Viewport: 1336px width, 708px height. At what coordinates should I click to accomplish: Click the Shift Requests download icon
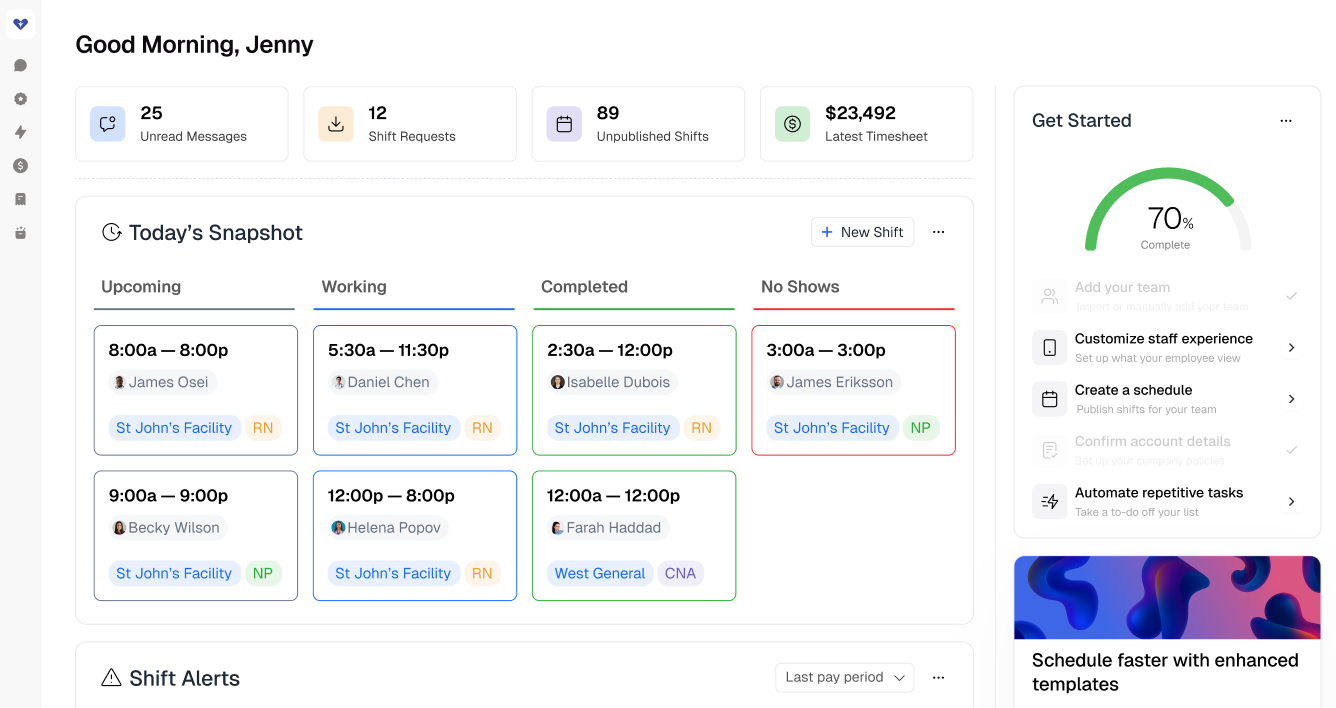point(336,124)
